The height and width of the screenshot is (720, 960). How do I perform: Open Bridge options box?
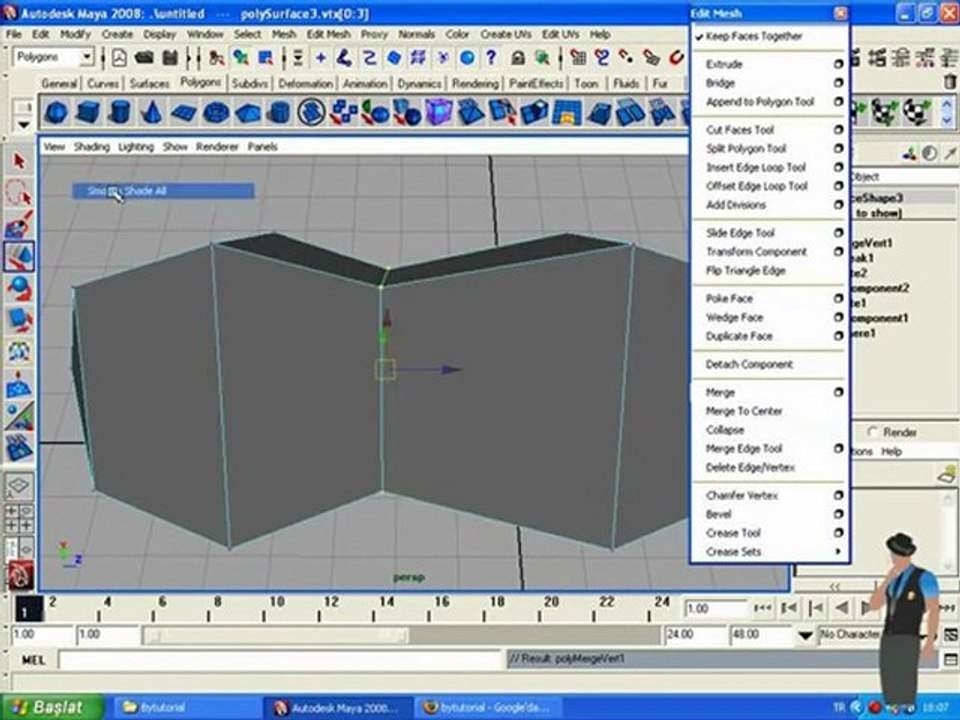pyautogui.click(x=838, y=83)
